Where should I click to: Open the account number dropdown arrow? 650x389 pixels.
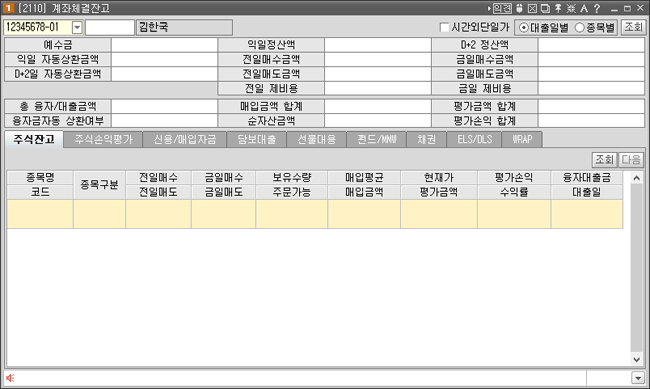tap(77, 28)
